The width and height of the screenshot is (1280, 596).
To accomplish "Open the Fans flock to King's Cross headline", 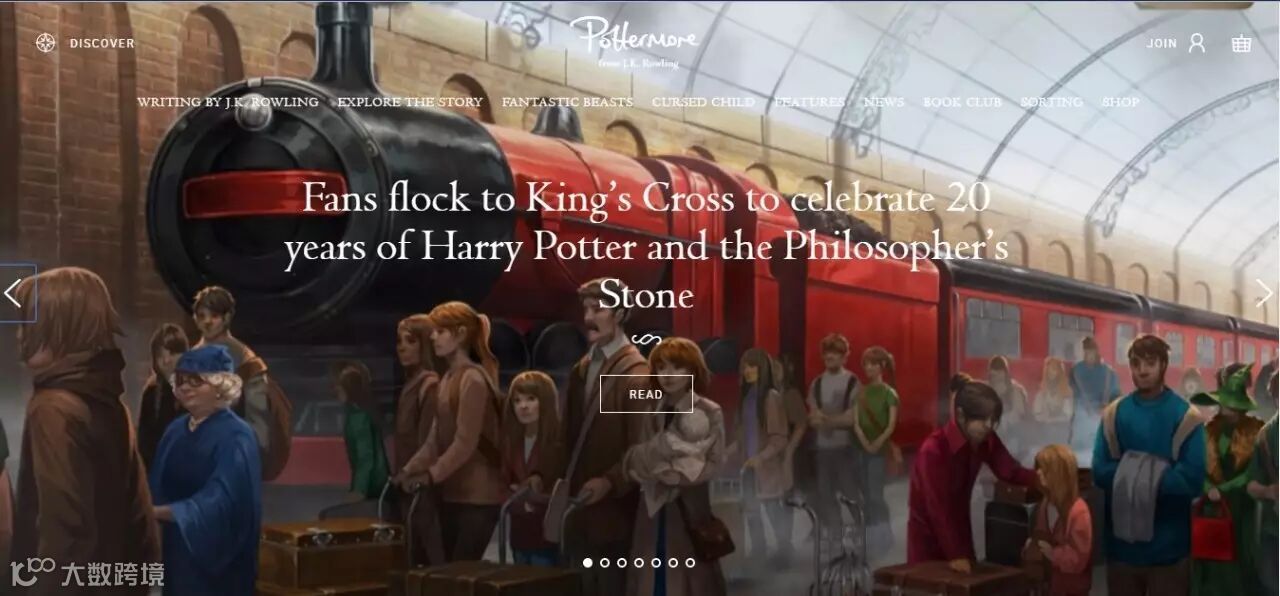I will coord(646,246).
